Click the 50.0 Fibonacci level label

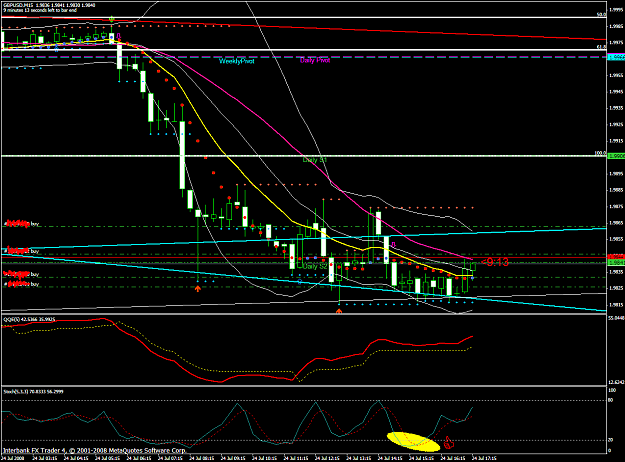point(601,15)
